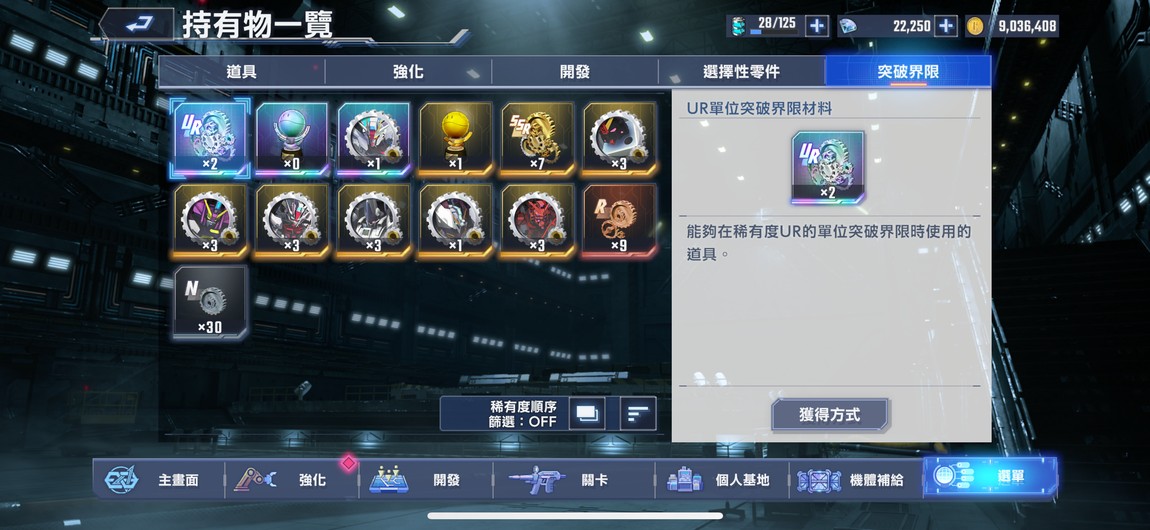Viewport: 1150px width, 530px height.
Task: Select the N material with ×30
Action: (x=210, y=302)
